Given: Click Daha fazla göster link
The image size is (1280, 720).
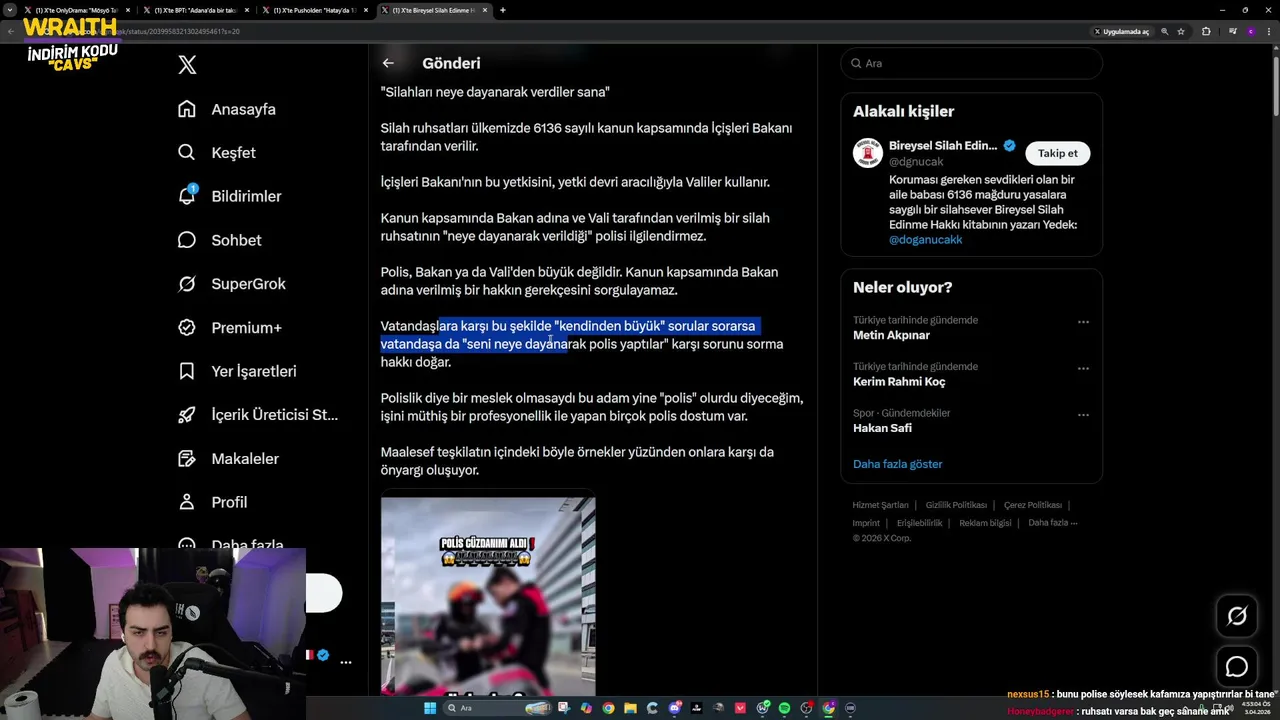Looking at the screenshot, I should click(x=898, y=464).
